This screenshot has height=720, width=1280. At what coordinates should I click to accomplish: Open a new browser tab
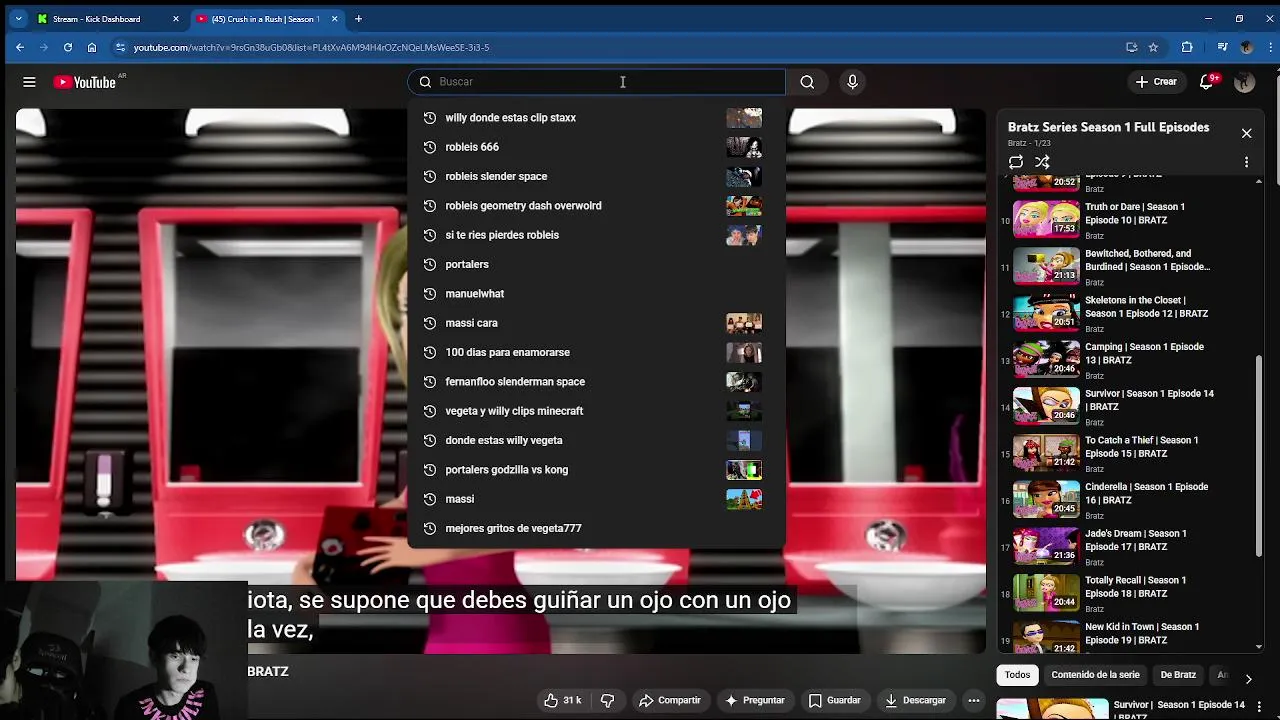(x=358, y=19)
